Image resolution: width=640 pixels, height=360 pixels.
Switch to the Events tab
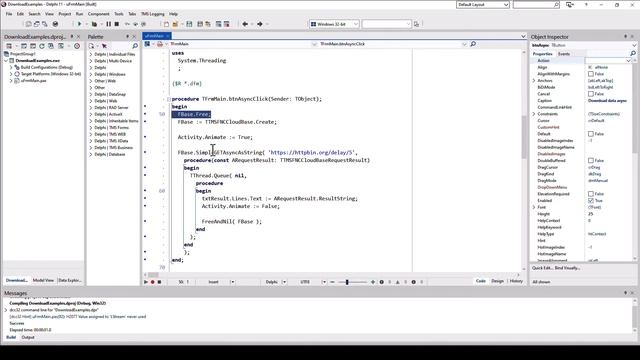(564, 54)
